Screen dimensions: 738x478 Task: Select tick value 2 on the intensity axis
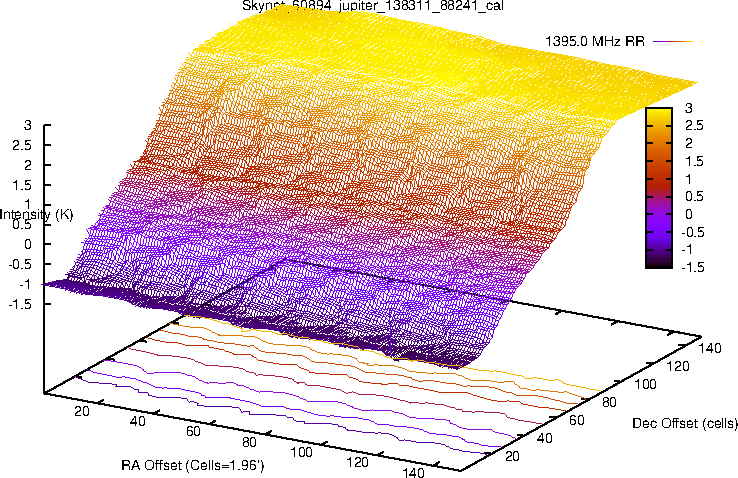(x=28, y=165)
